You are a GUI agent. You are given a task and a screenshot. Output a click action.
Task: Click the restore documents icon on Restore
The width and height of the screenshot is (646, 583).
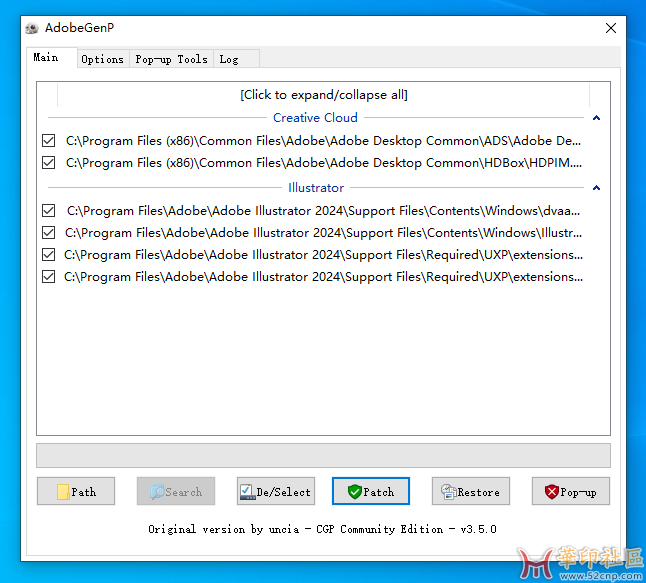[x=449, y=492]
